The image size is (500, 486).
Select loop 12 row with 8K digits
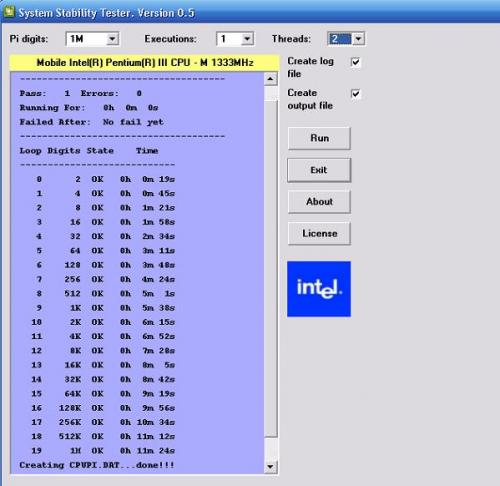[x=103, y=351]
